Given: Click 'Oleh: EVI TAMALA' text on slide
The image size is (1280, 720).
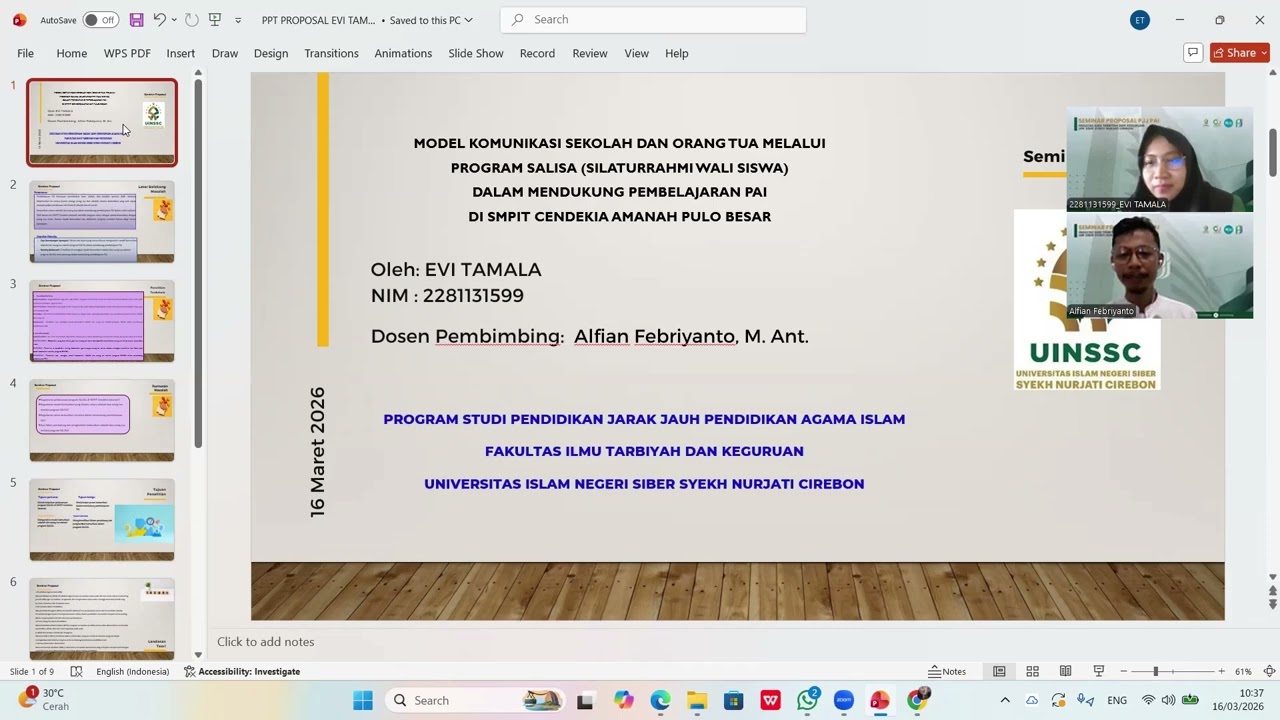Looking at the screenshot, I should pos(456,269).
